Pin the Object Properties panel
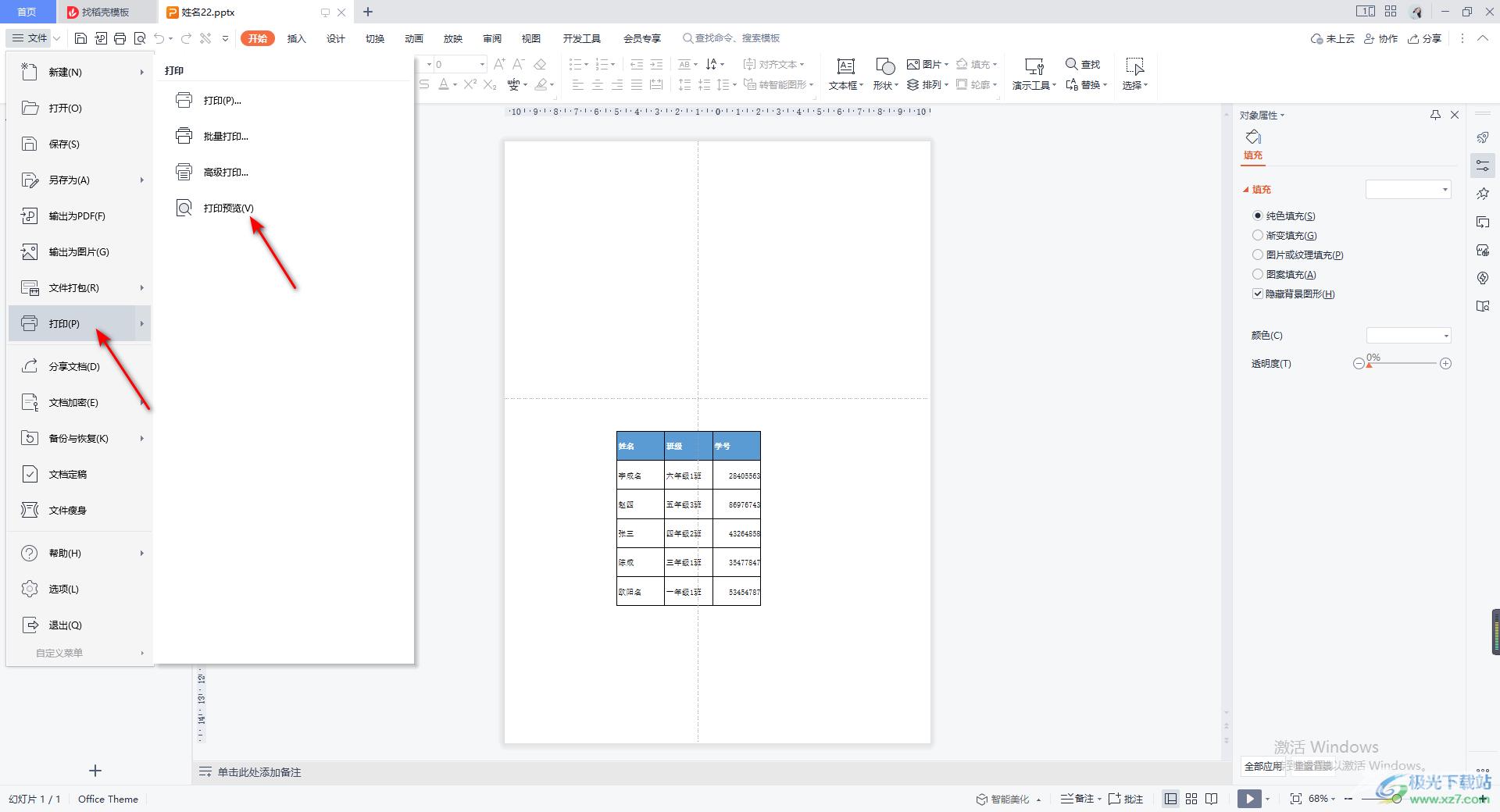Viewport: 1500px width, 812px height. [1435, 115]
